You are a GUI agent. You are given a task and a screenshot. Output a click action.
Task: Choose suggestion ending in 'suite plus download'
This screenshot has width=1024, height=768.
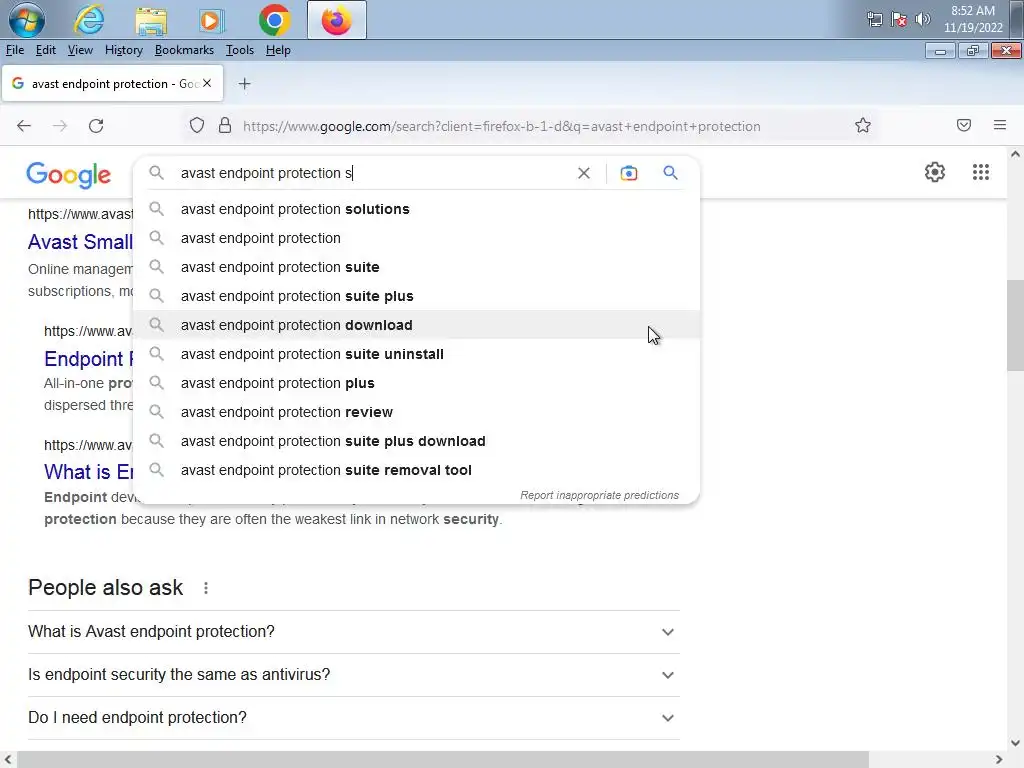416,441
